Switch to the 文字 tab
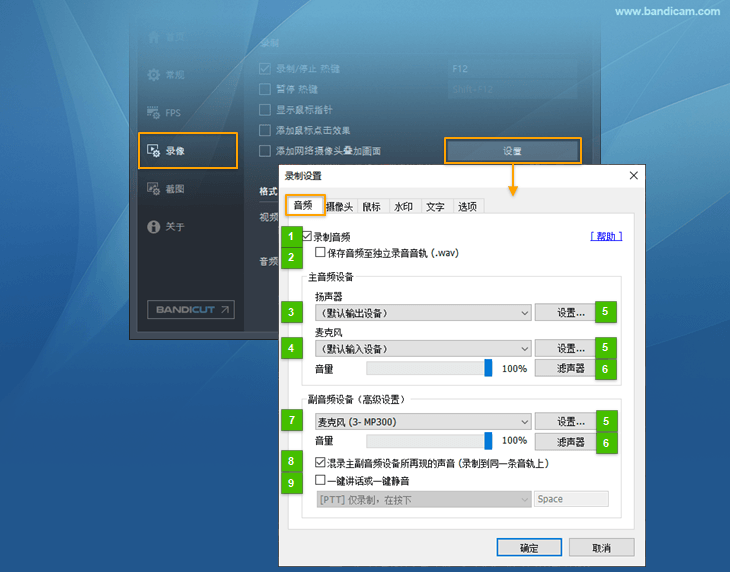This screenshot has height=572, width=730. [435, 207]
